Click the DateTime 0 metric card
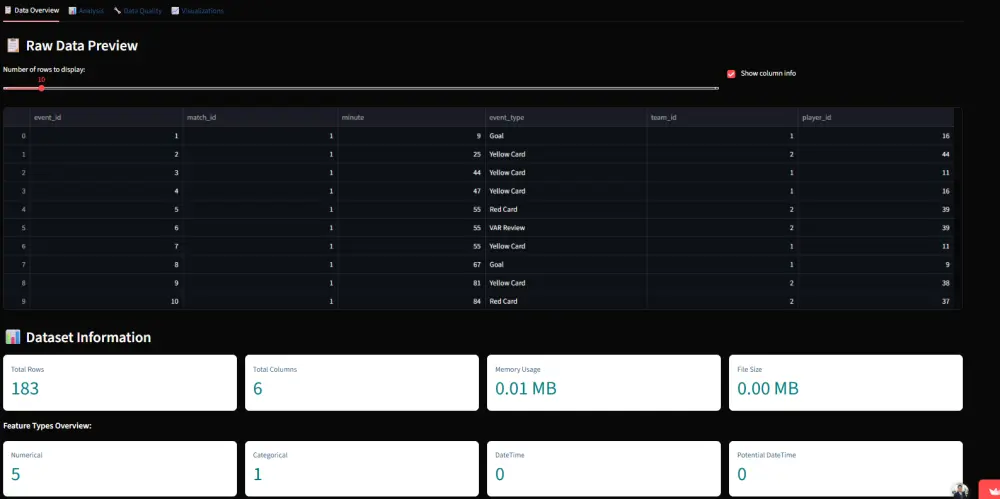 point(604,469)
